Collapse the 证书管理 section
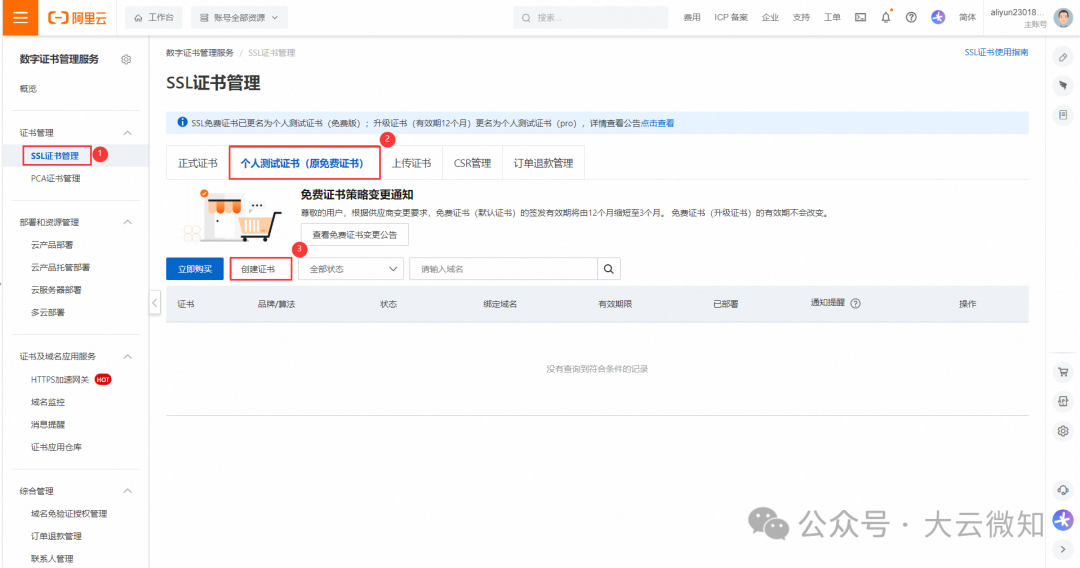Image resolution: width=1080 pixels, height=568 pixels. point(127,133)
